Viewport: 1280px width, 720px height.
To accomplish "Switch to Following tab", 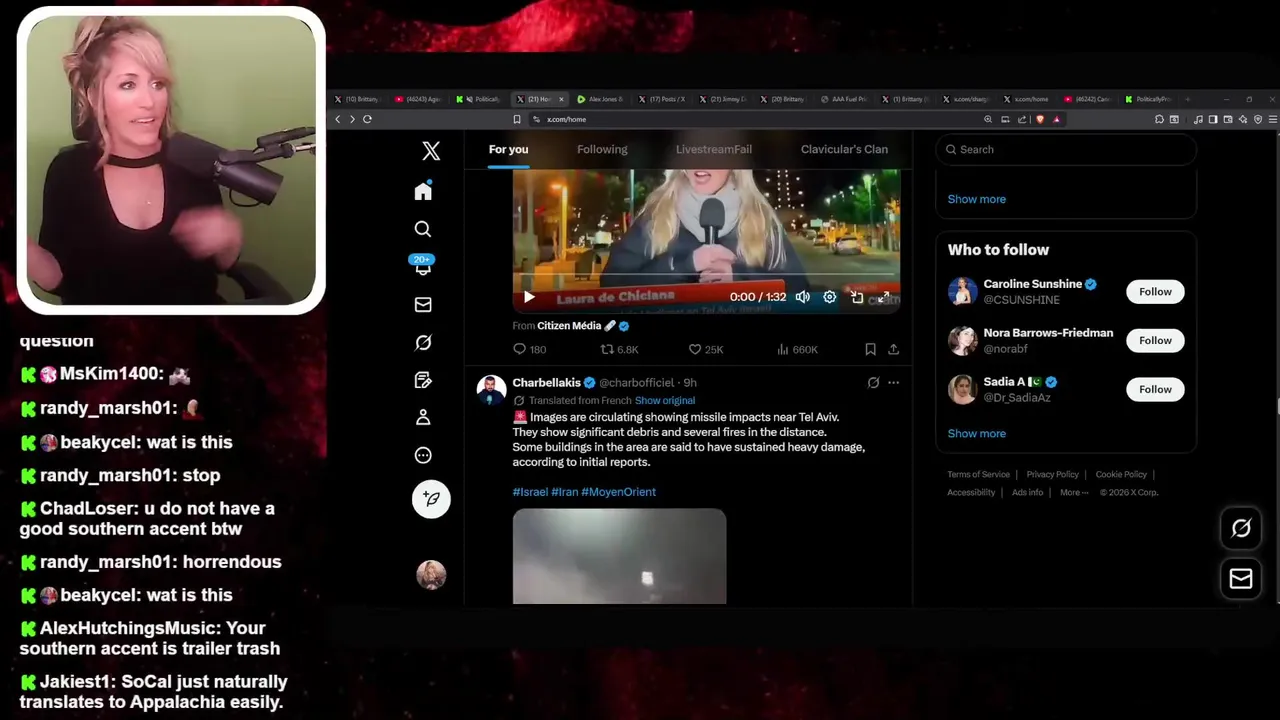I will [602, 149].
